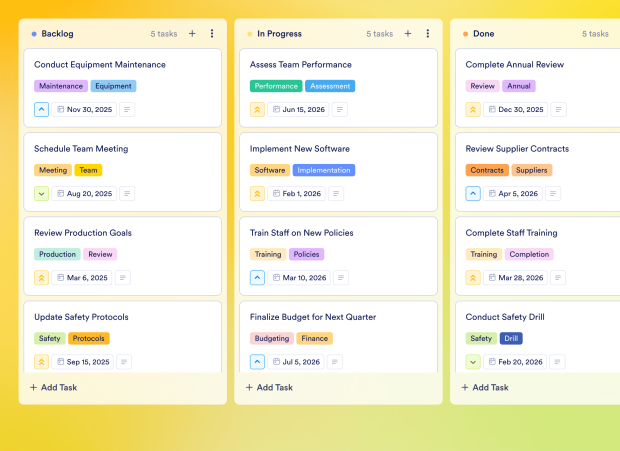Open description icon on Train Staff on New Policies

point(341,278)
